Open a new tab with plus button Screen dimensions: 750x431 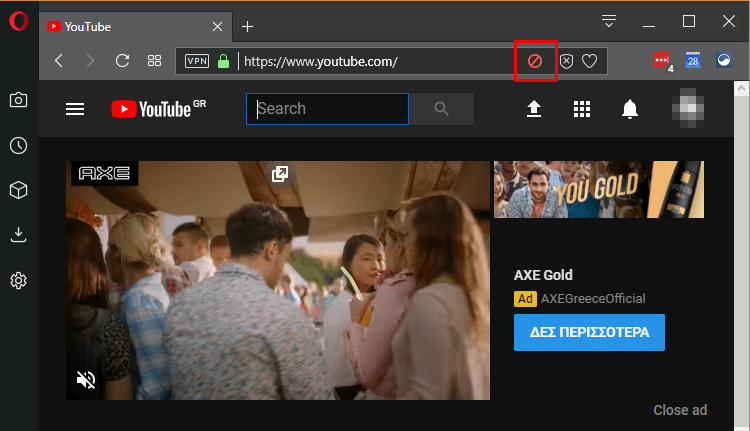pos(247,27)
